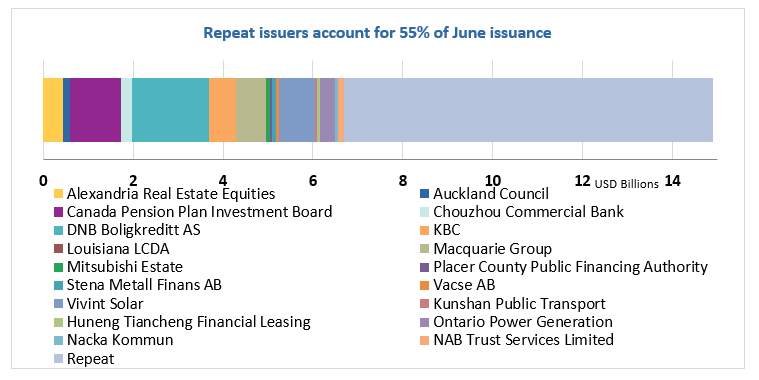Viewport: 759px width, 380px height.
Task: Click the USD Billions axis label
Action: point(626,184)
